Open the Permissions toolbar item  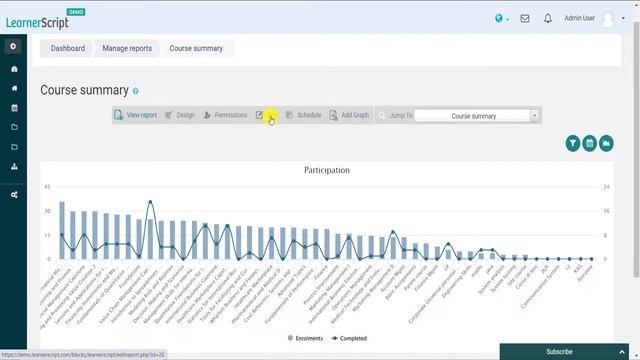(x=225, y=115)
